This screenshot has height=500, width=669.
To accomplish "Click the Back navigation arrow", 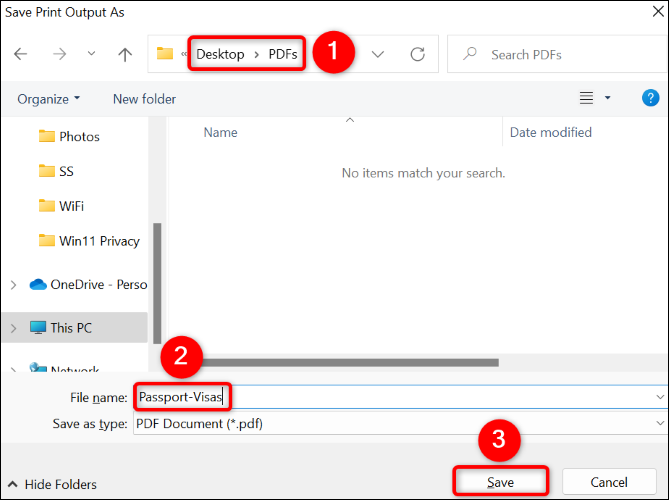I will pyautogui.click(x=21, y=55).
